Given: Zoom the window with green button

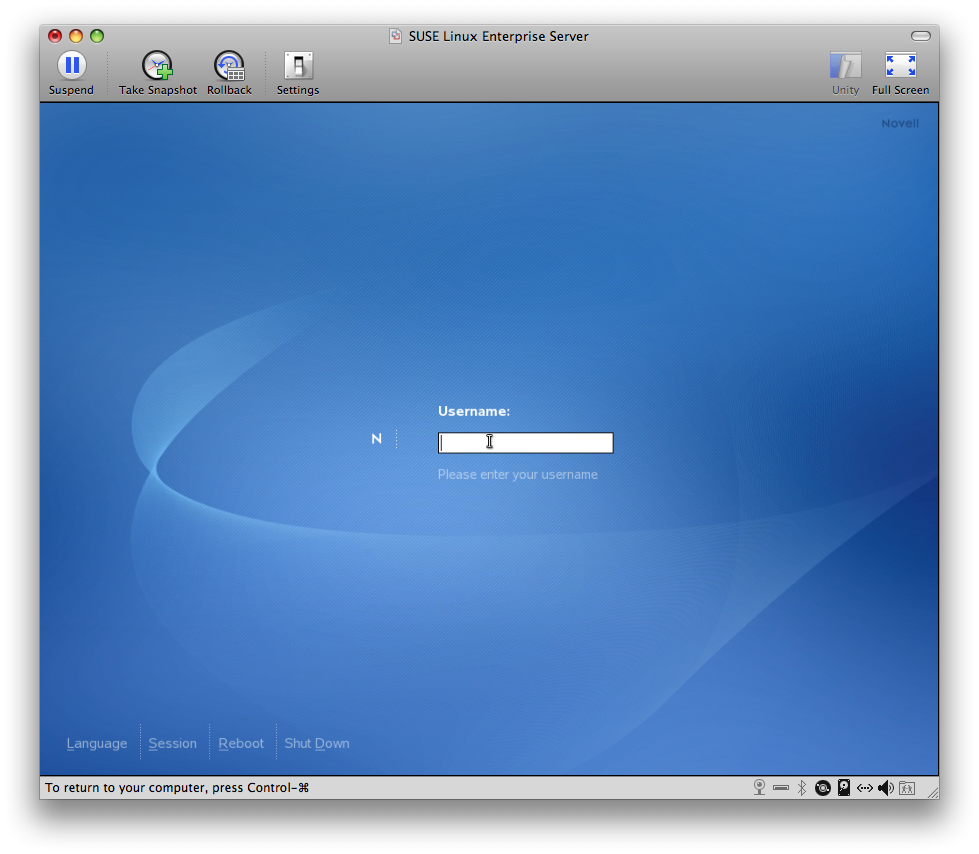Looking at the screenshot, I should coord(97,36).
